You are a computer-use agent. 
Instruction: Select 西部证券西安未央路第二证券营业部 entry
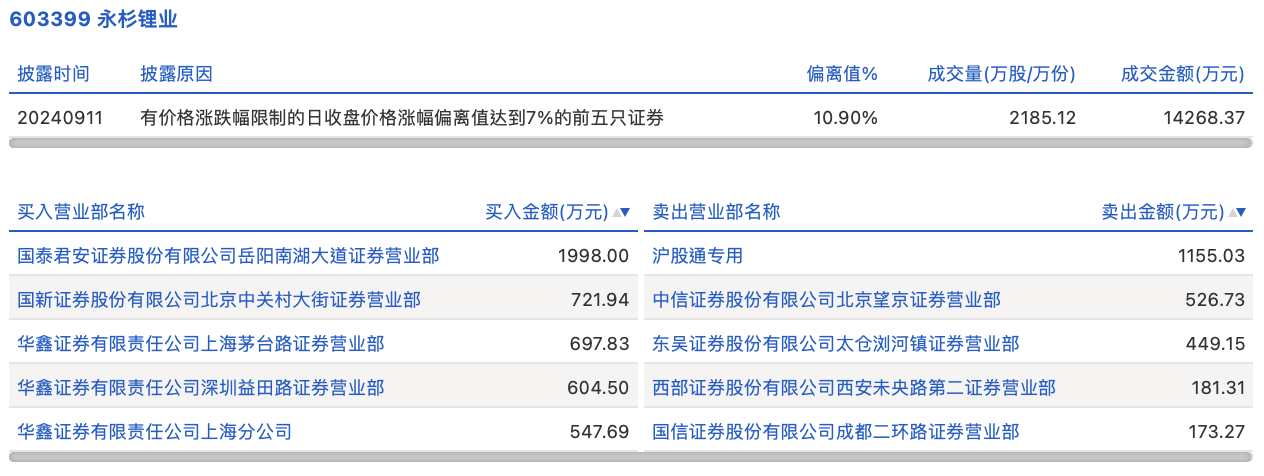853,388
